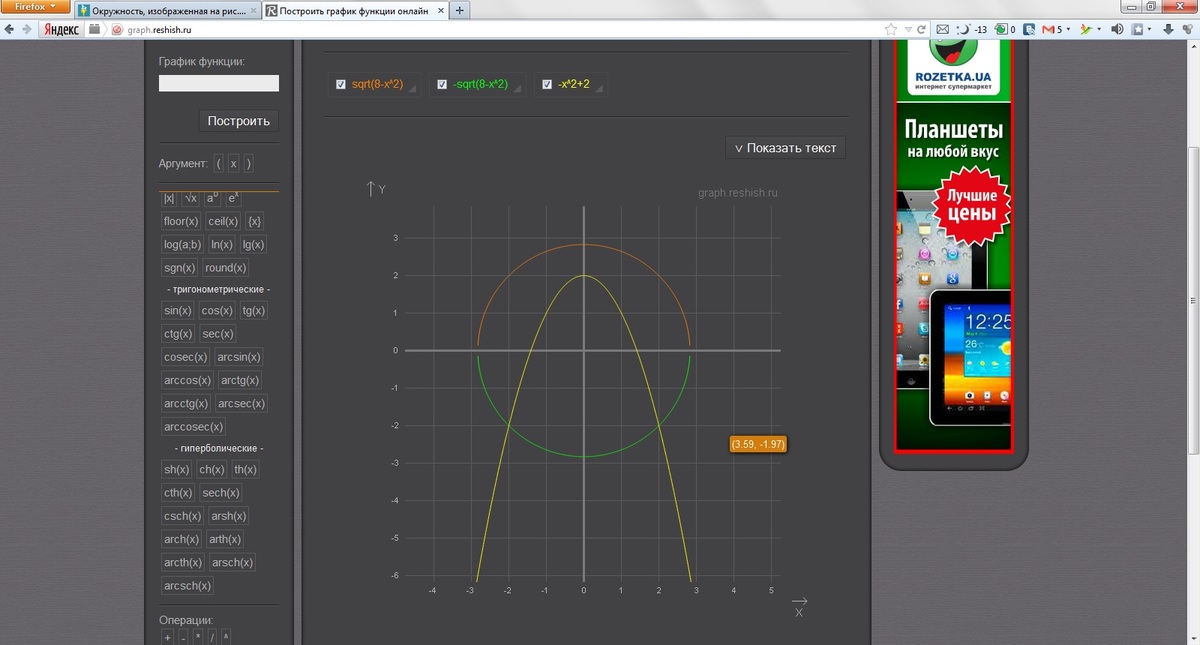Insert the arcsin(x) function
The width and height of the screenshot is (1200, 645).
coord(239,357)
